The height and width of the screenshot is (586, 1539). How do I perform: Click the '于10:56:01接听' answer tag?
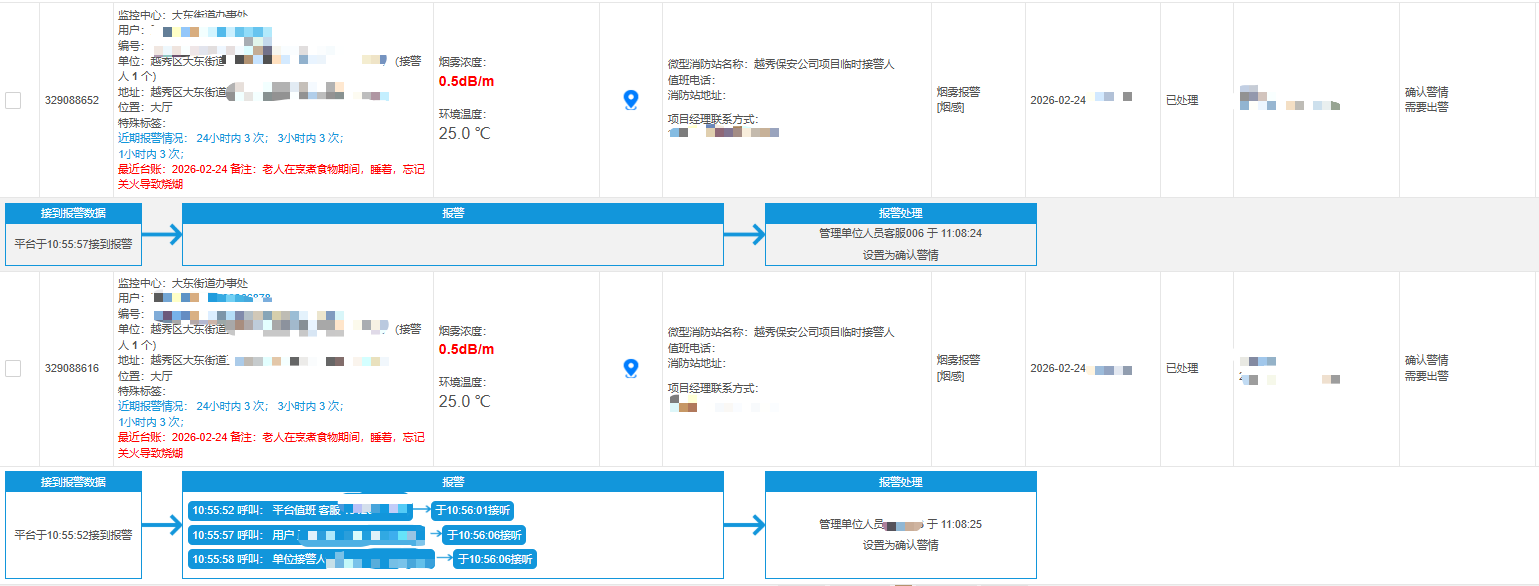pos(473,510)
